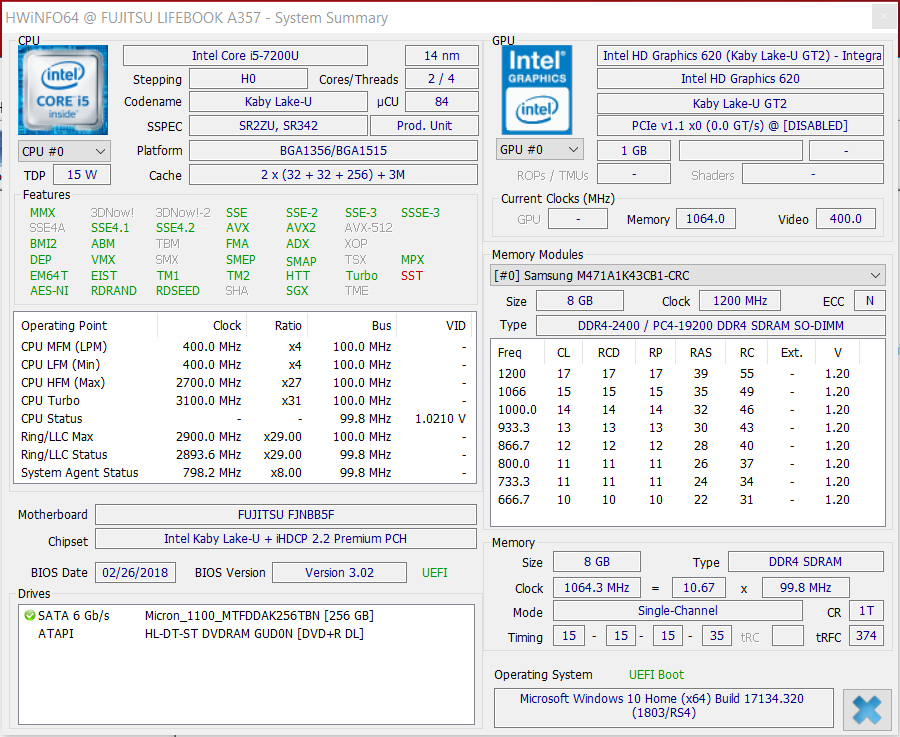Click the Video clock 400.0 field
The height and width of the screenshot is (737, 900).
click(845, 219)
